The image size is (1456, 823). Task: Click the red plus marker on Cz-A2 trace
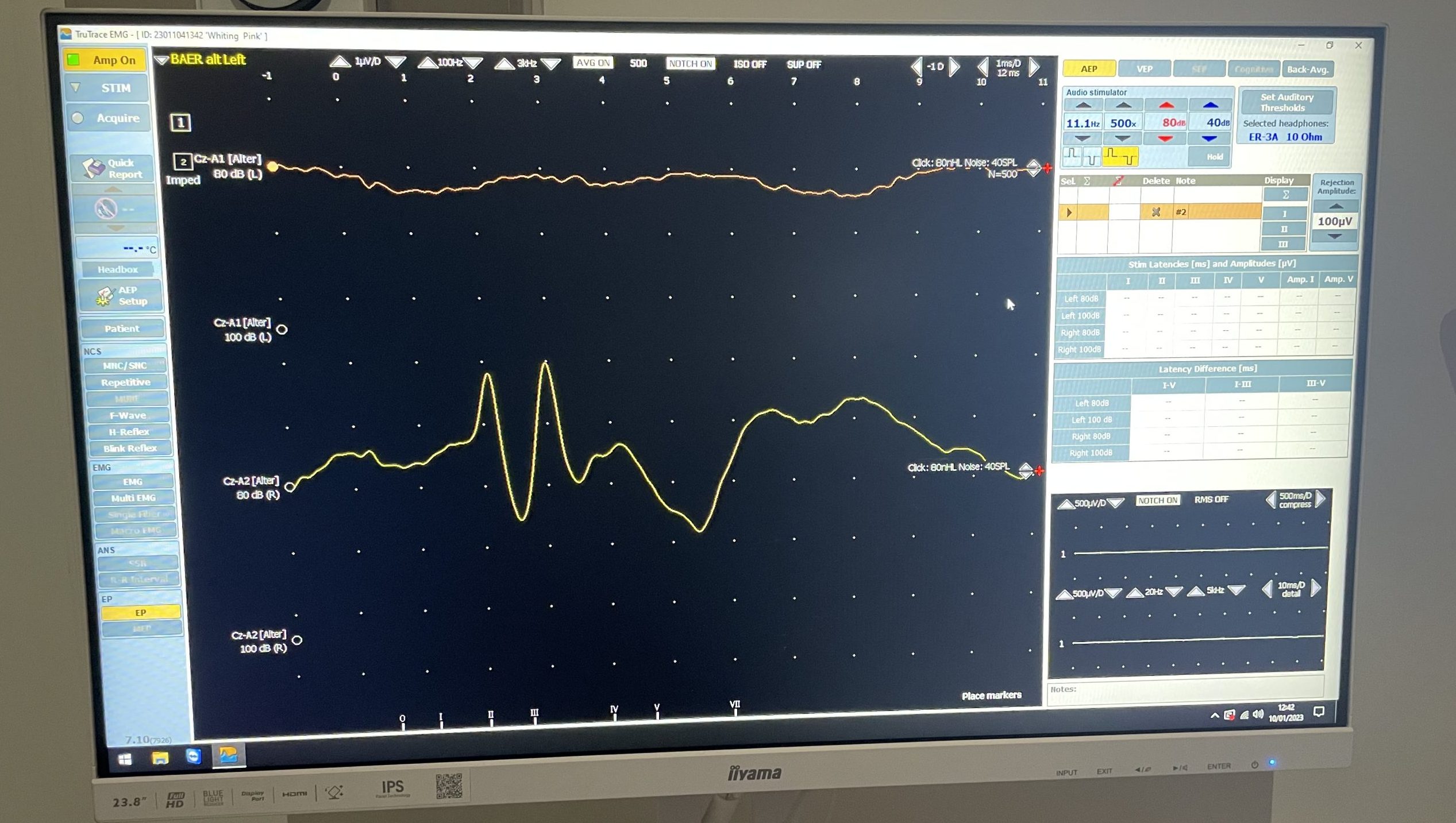click(1039, 471)
